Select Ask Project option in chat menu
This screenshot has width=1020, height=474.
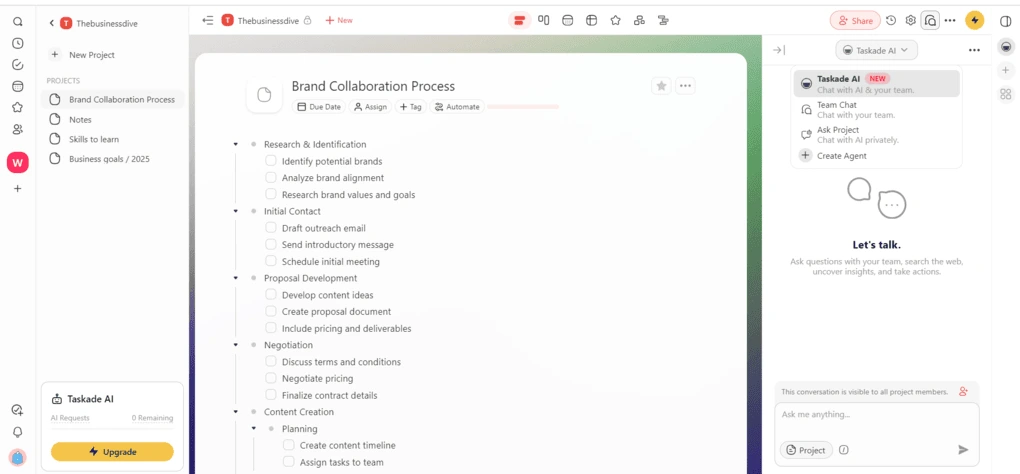876,135
